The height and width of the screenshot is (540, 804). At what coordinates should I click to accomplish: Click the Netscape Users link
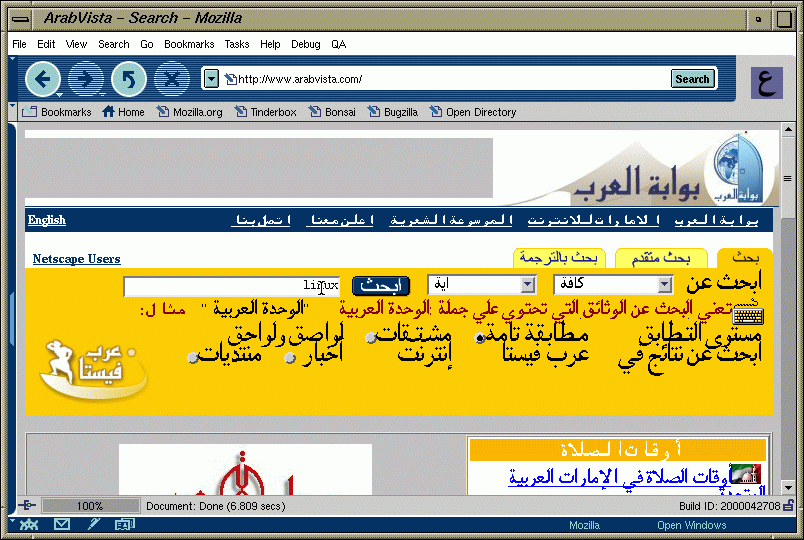(x=76, y=259)
